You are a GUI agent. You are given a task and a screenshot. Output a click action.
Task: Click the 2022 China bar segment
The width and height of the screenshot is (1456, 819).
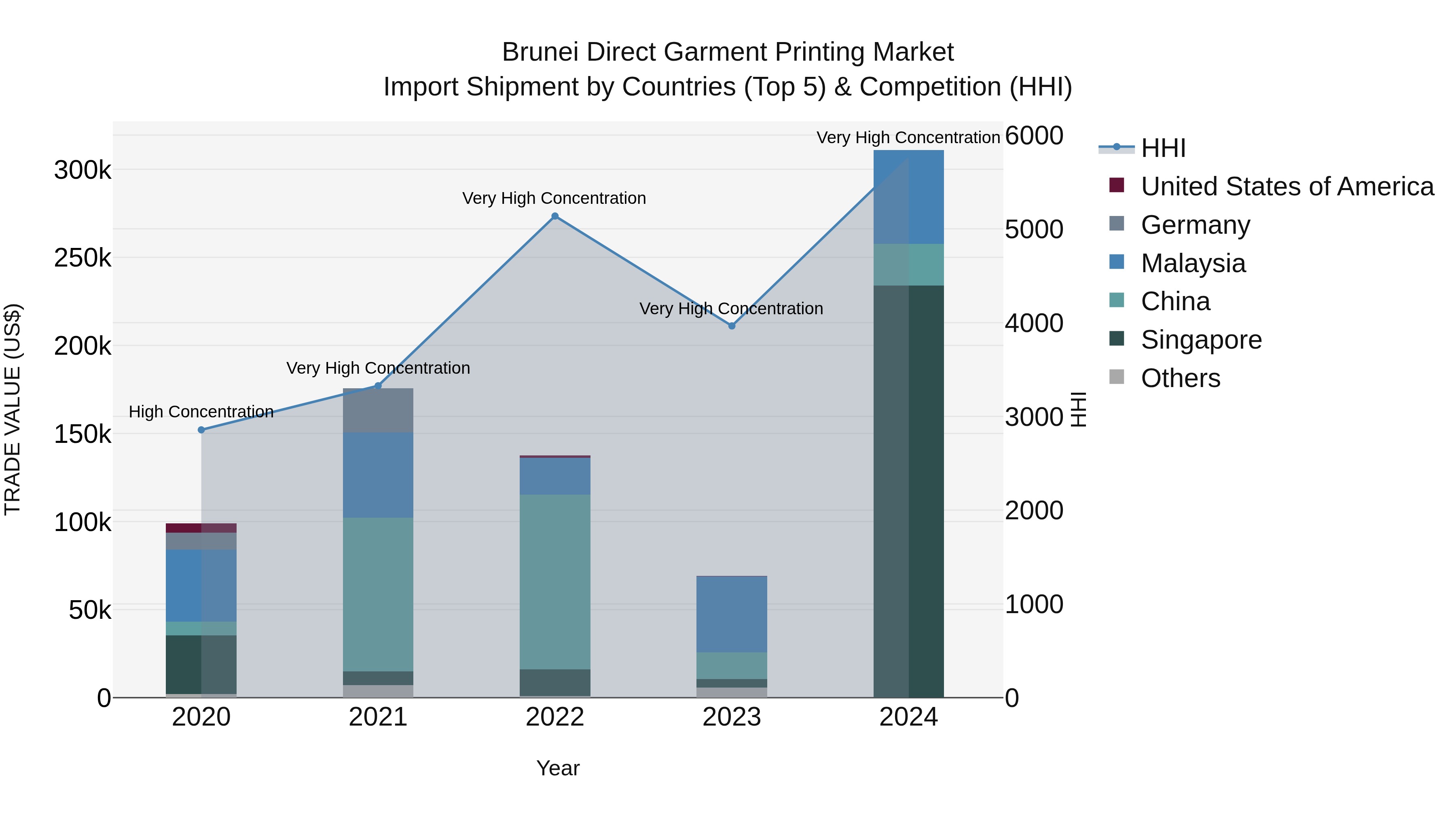coord(555,582)
